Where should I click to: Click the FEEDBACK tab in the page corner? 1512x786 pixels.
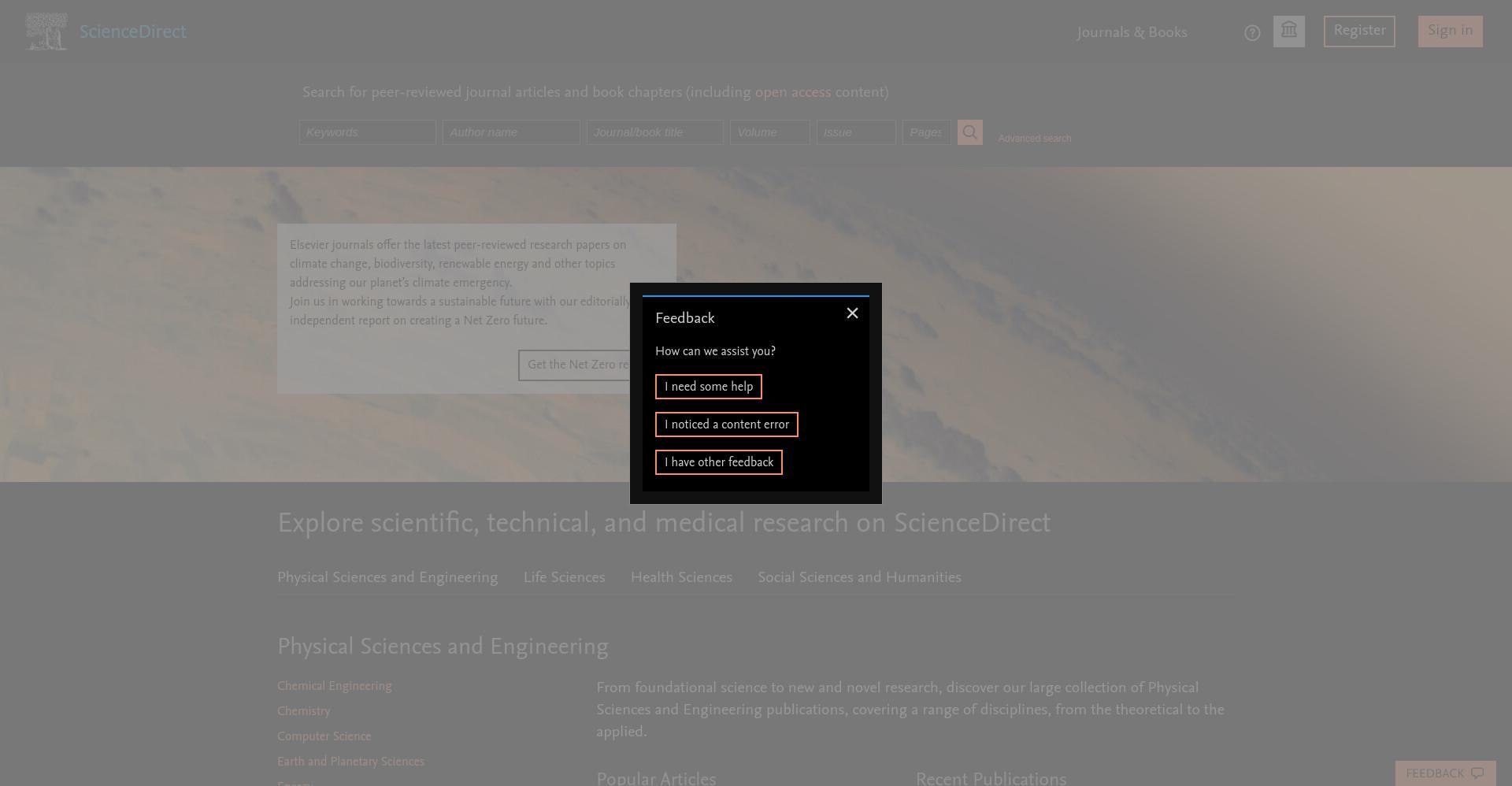[1446, 773]
